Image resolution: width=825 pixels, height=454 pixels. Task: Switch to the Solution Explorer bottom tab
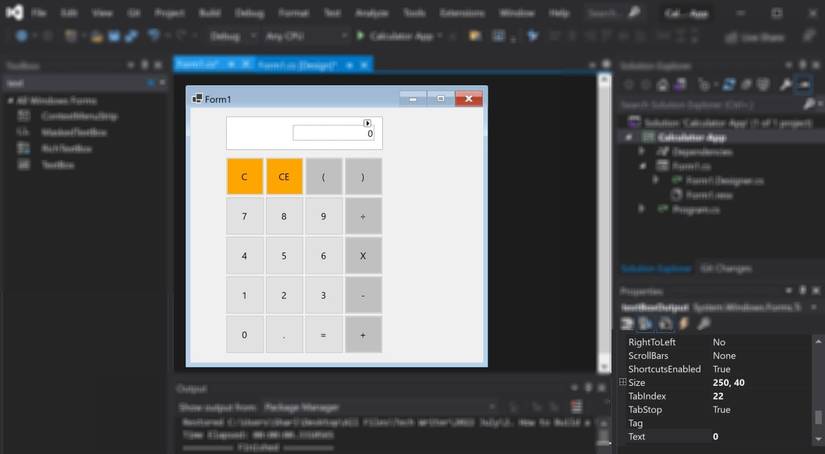656,268
